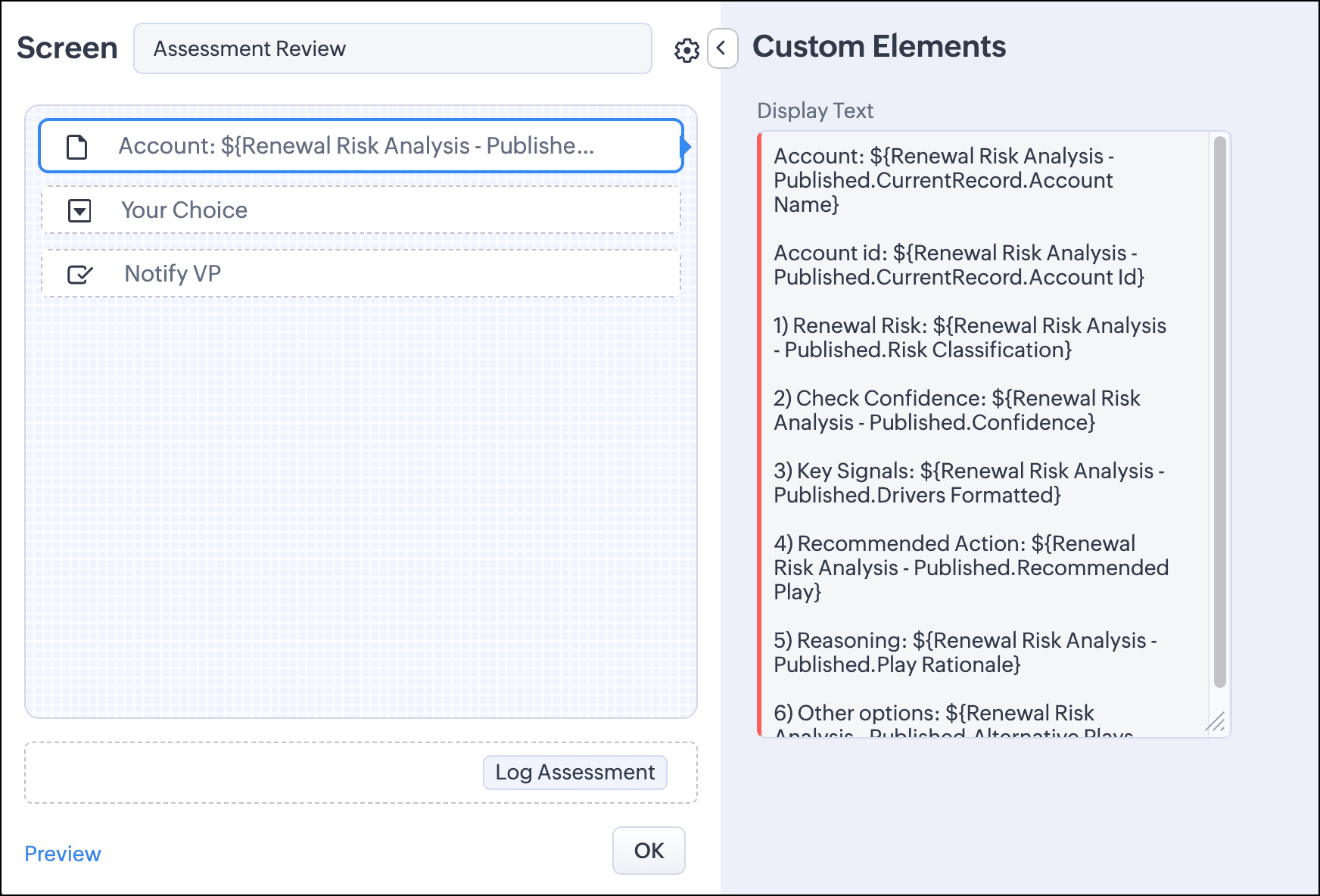
Task: Confirm the screen with the OK button
Action: [649, 851]
